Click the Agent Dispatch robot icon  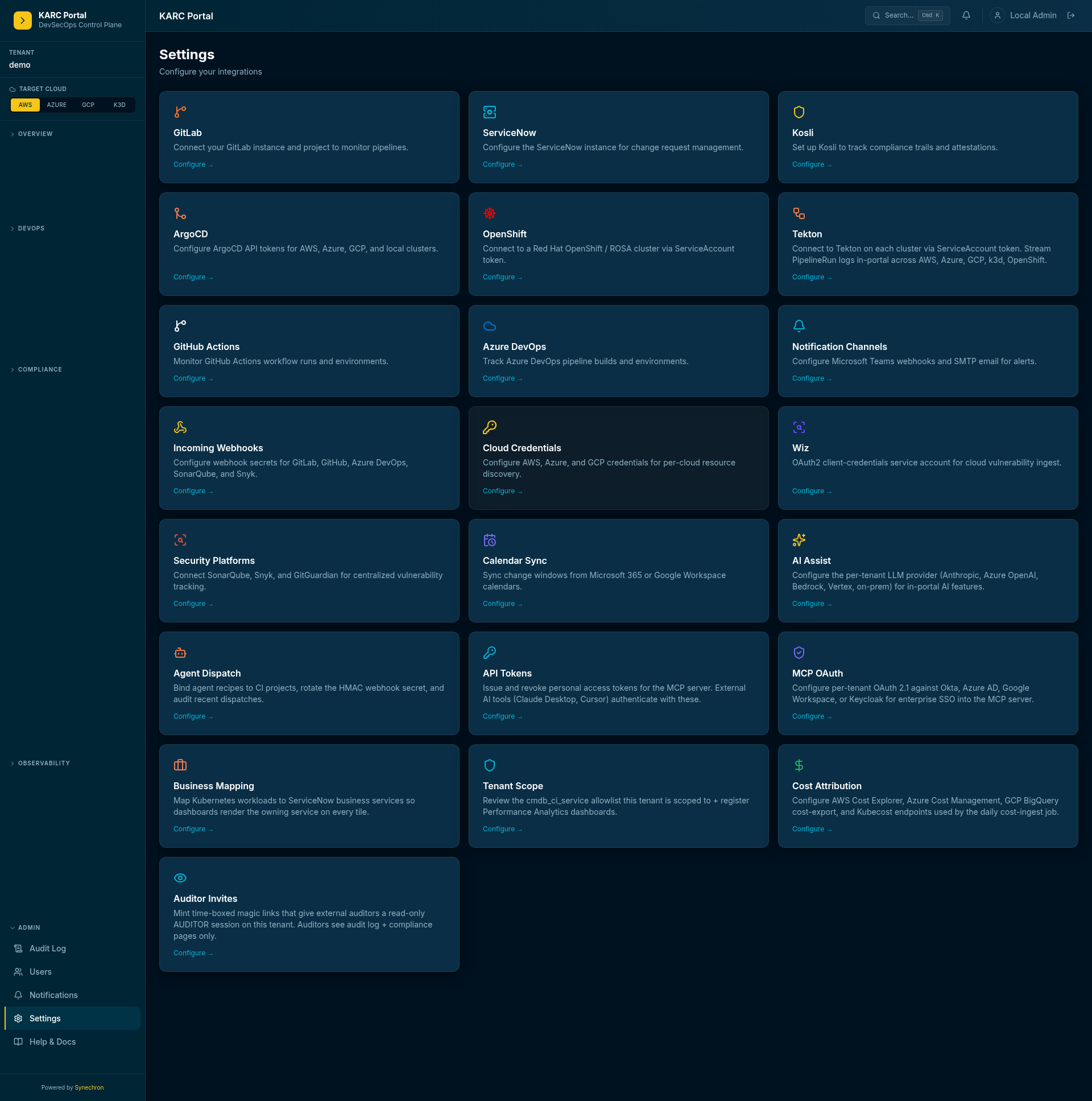[180, 653]
